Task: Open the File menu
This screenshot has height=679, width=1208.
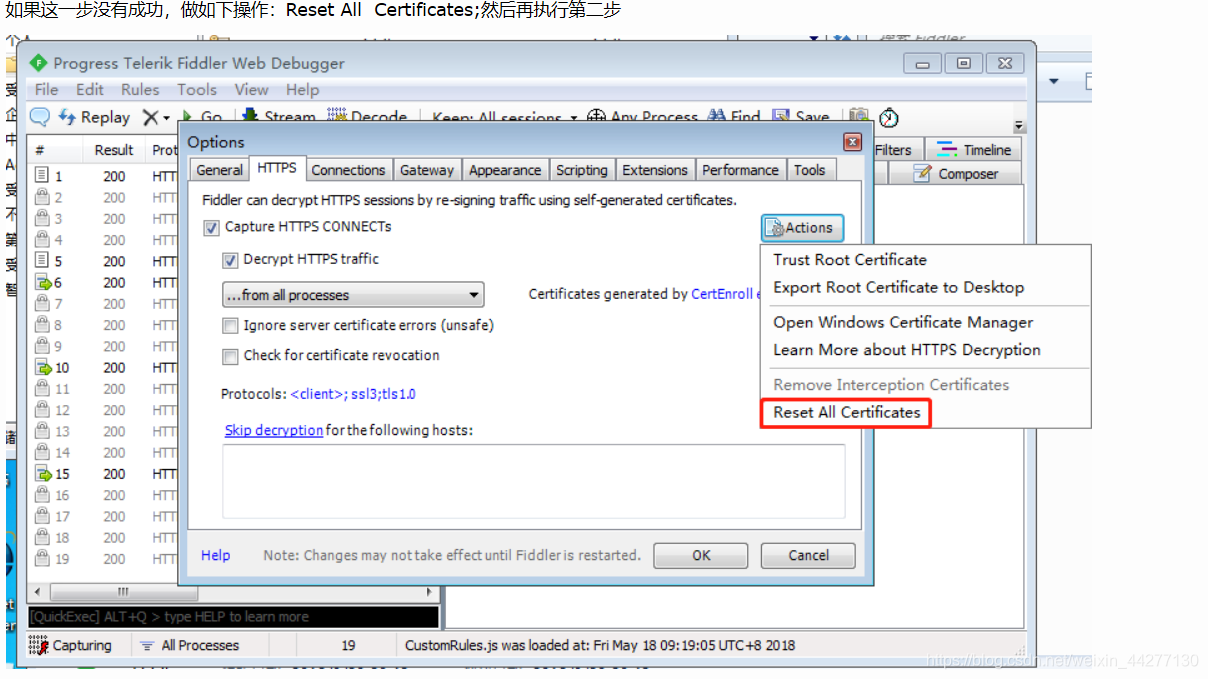Action: click(x=47, y=89)
